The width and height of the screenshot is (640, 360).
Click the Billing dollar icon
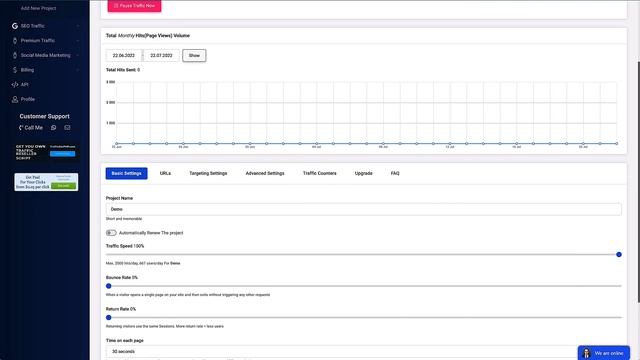click(15, 70)
